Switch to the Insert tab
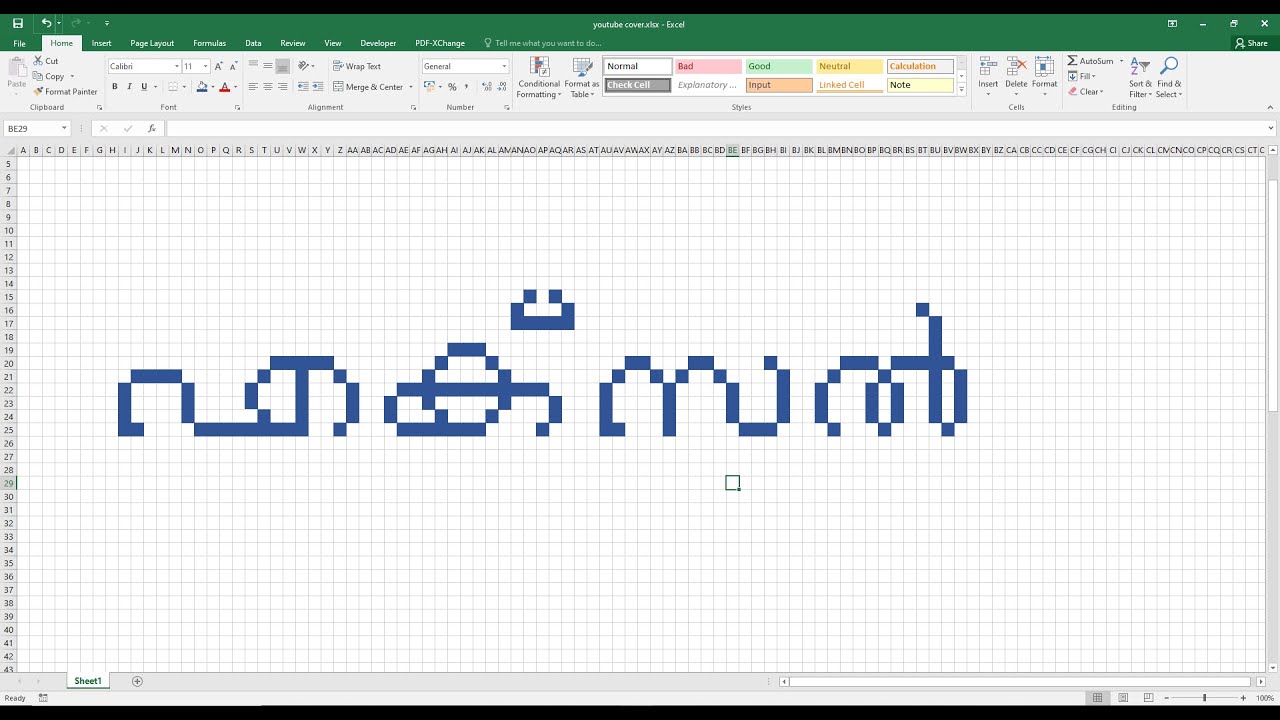This screenshot has height=720, width=1280. pyautogui.click(x=101, y=43)
